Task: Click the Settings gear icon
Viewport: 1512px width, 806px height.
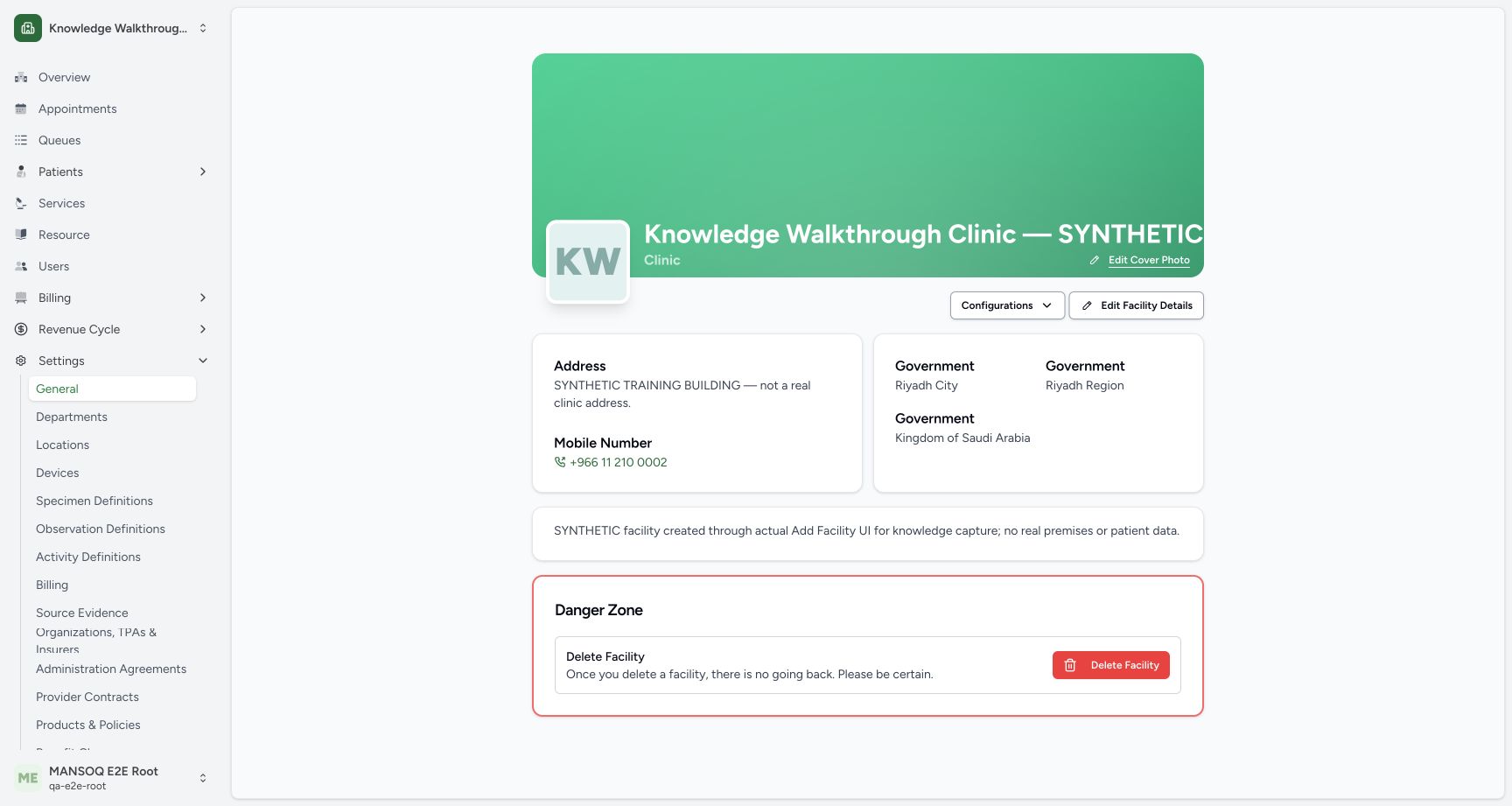Action: [21, 361]
